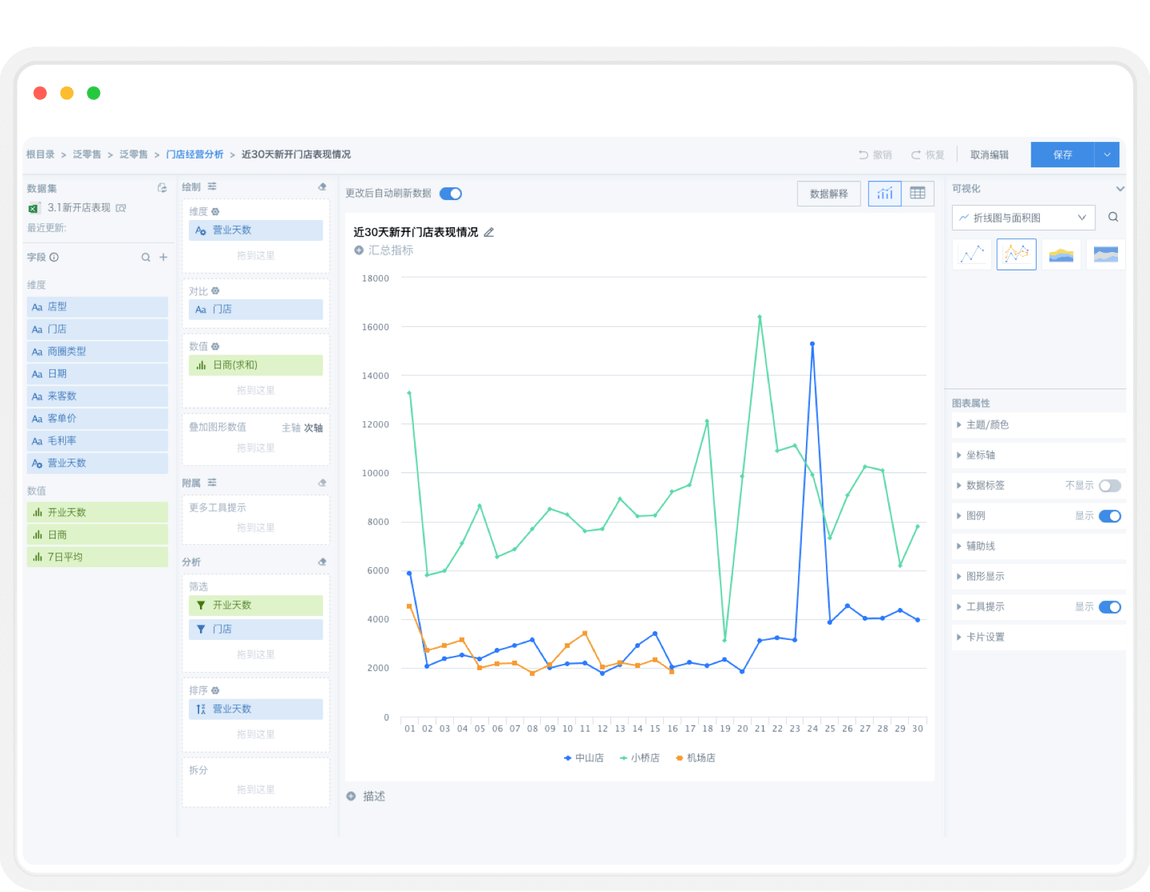Screen dimensions: 1150x892
Task: Open the save button dropdown arrow
Action: (1106, 155)
